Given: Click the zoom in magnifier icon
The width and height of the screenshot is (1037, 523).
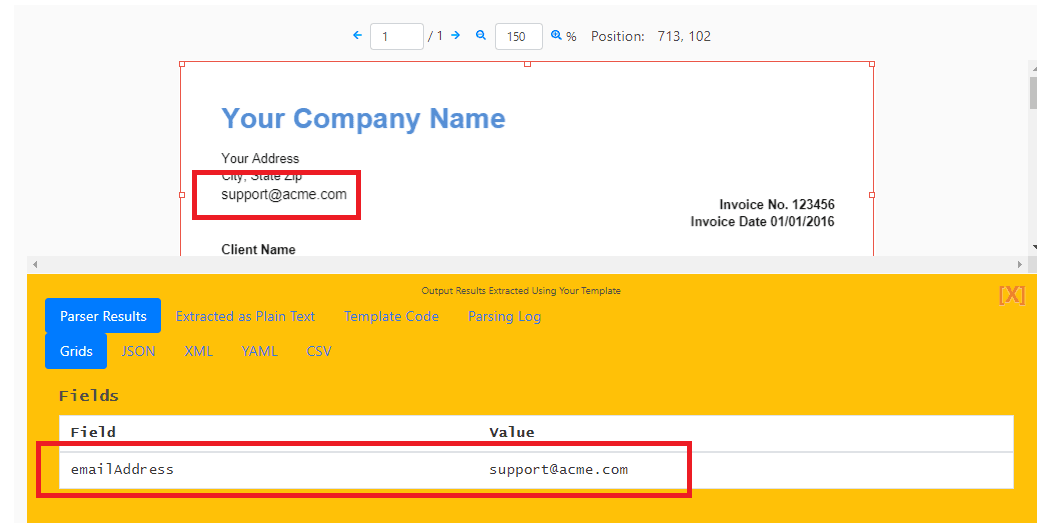Looking at the screenshot, I should (x=557, y=35).
